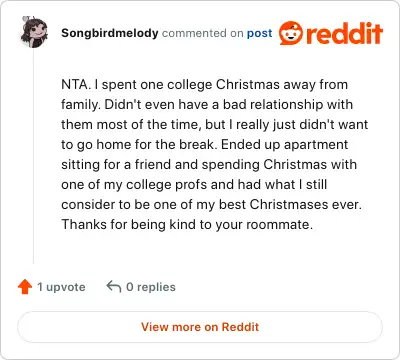Image resolution: width=400 pixels, height=360 pixels.
Task: Collapse the comment using the vertical thread line
Action: [x=33, y=157]
